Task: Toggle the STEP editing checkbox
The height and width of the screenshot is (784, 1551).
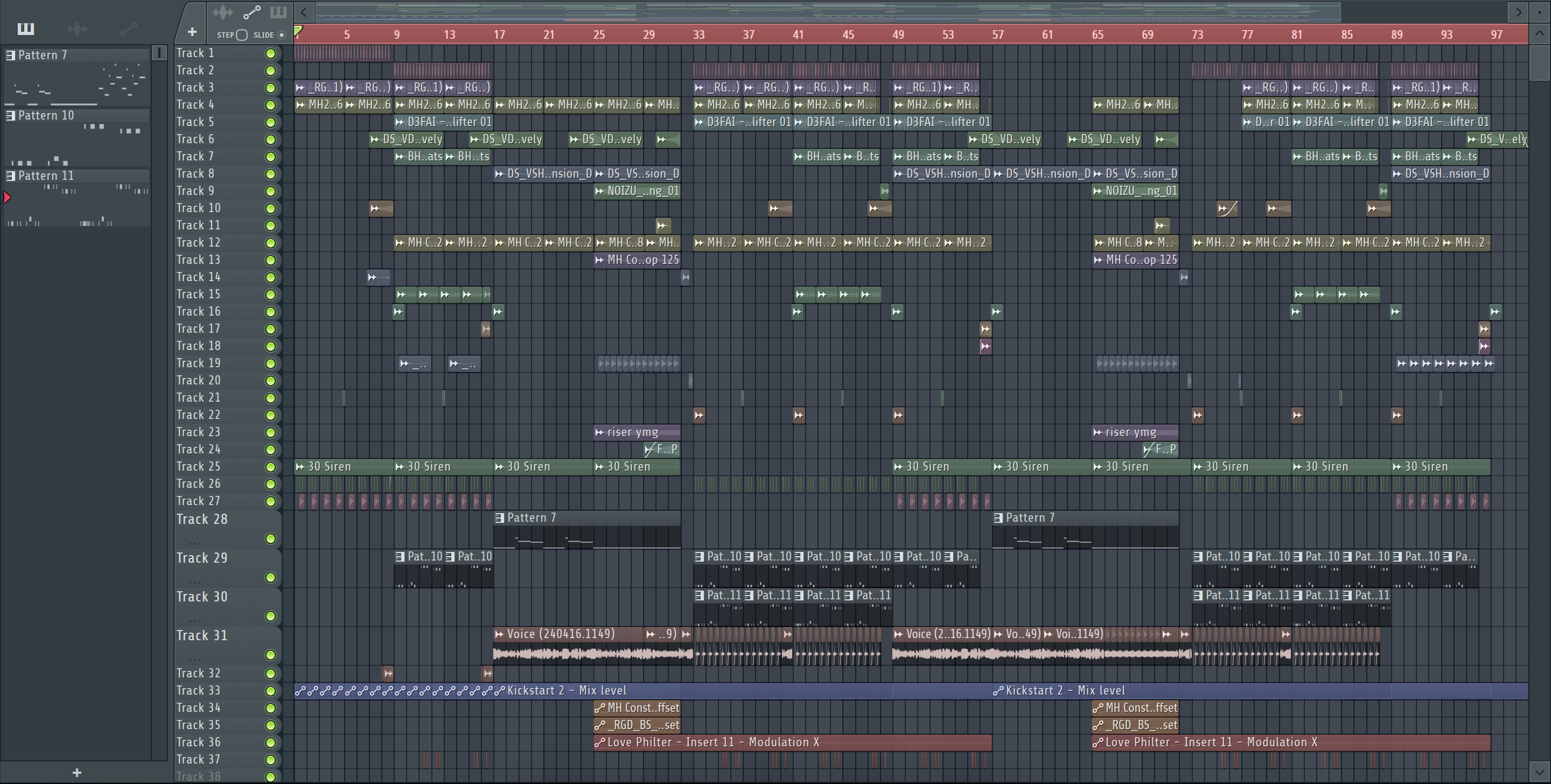Action: coord(242,35)
